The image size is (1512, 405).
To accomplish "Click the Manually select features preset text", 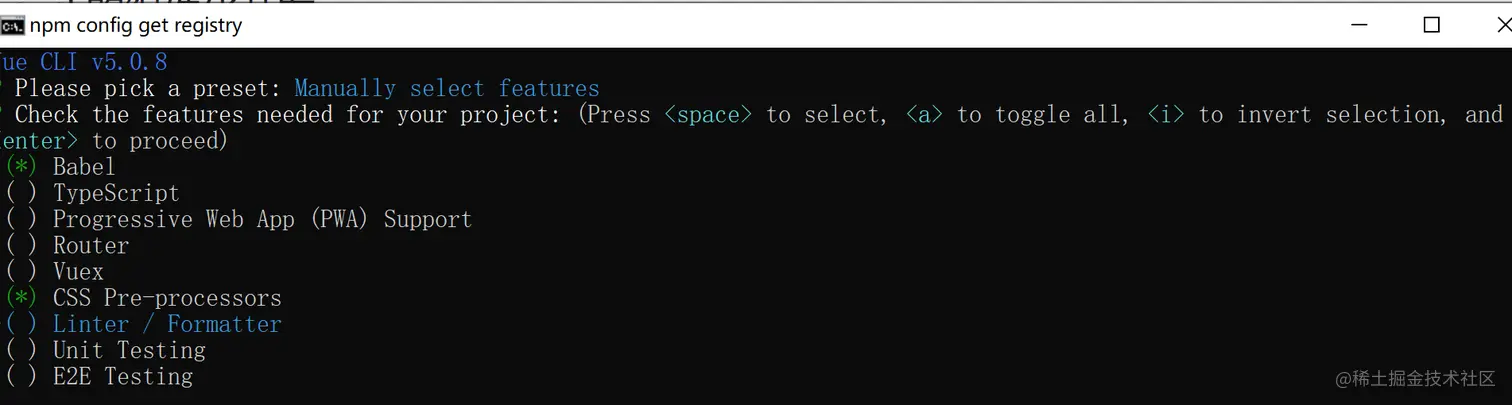I will pos(447,89).
